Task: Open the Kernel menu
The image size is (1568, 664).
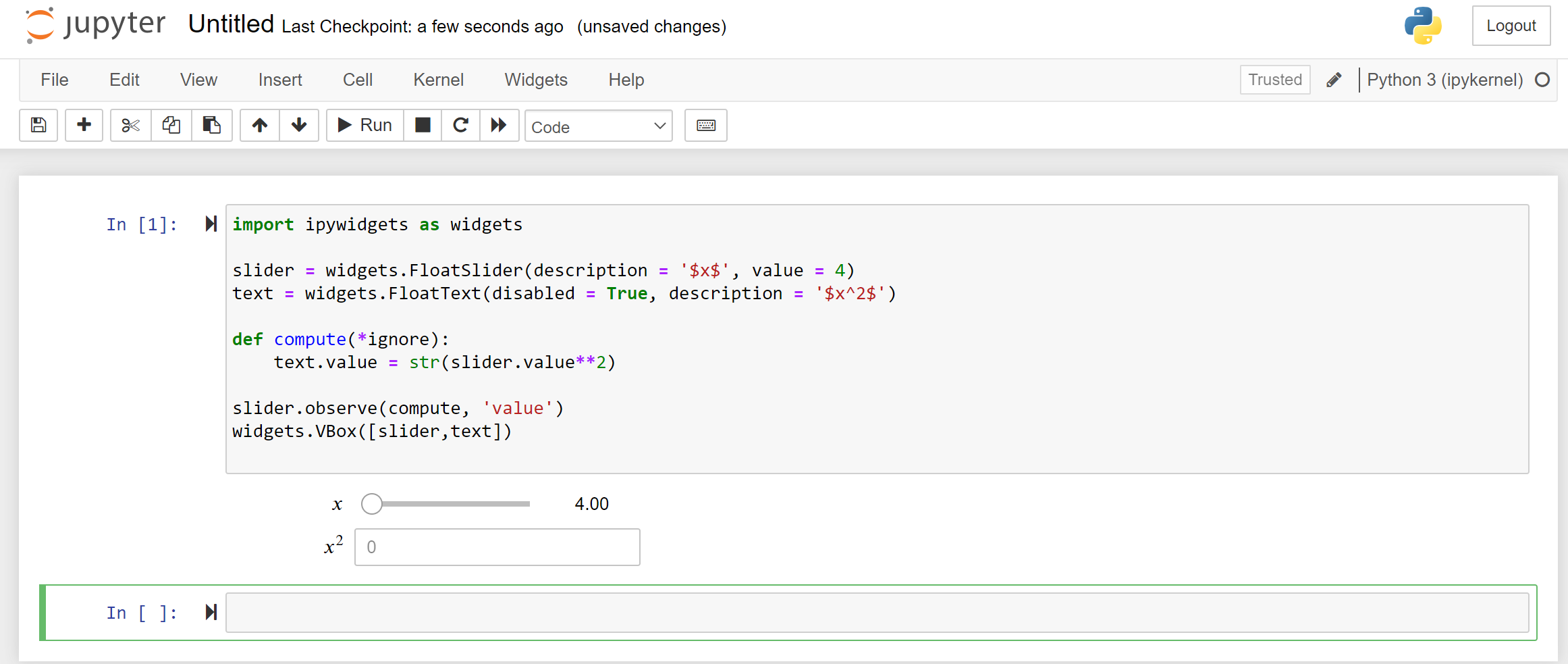Action: click(438, 79)
